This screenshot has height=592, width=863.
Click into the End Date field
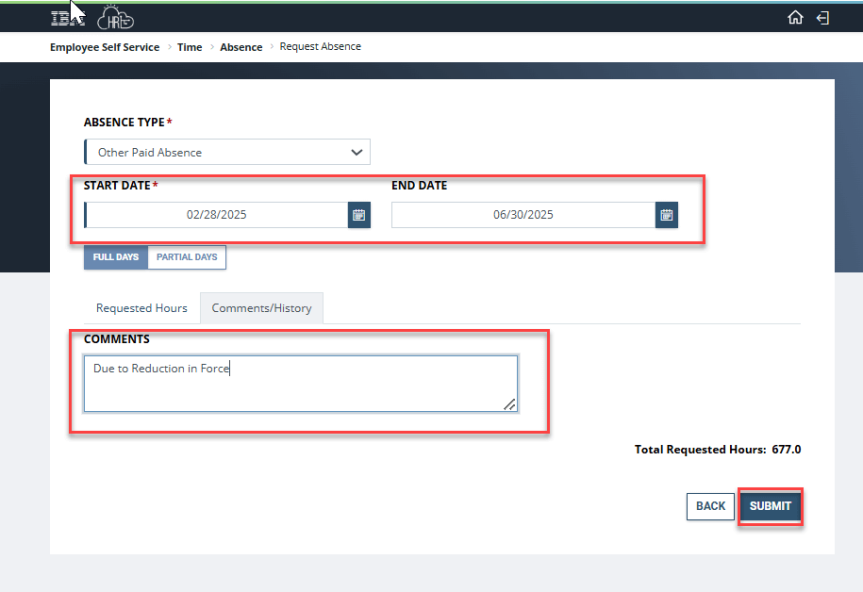522,215
